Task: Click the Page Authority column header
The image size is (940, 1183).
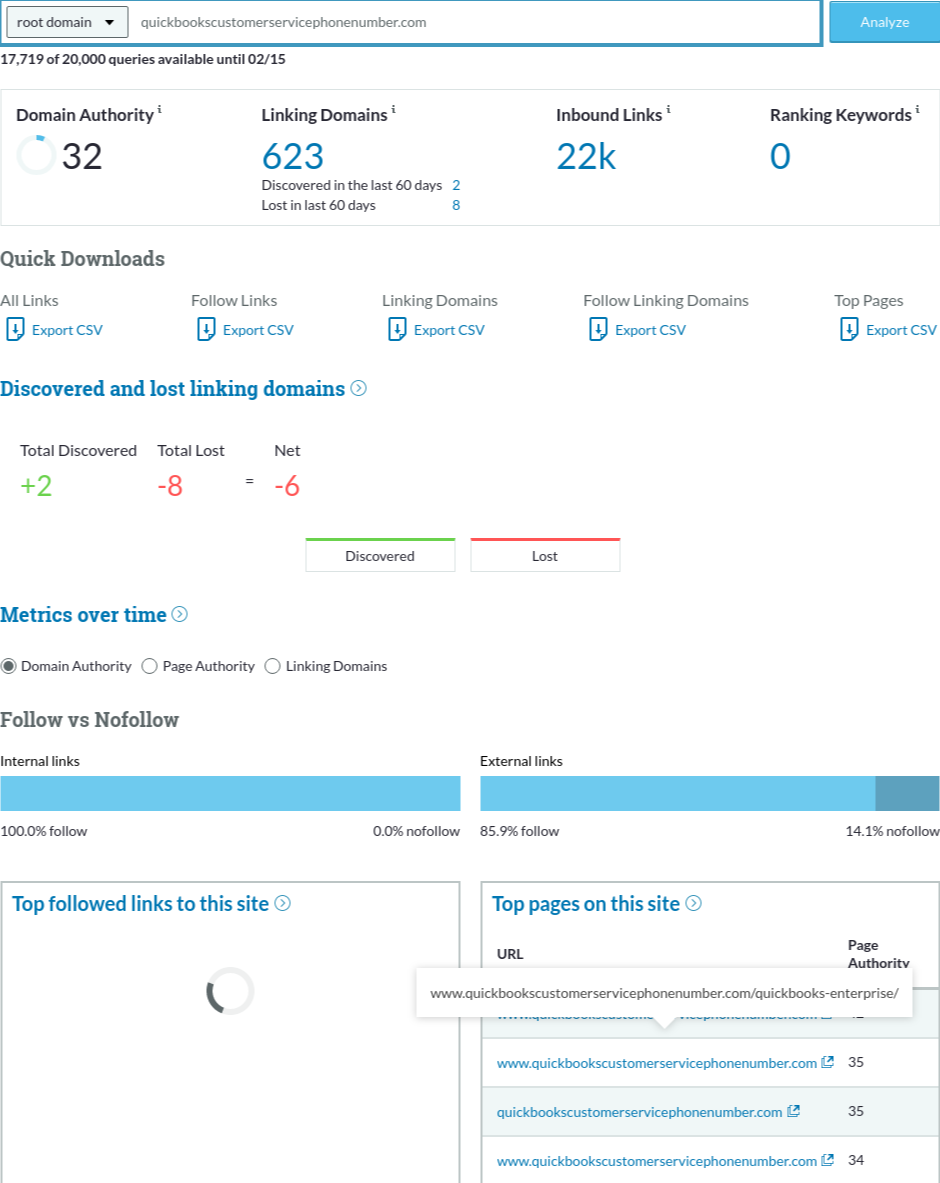Action: tap(878, 954)
